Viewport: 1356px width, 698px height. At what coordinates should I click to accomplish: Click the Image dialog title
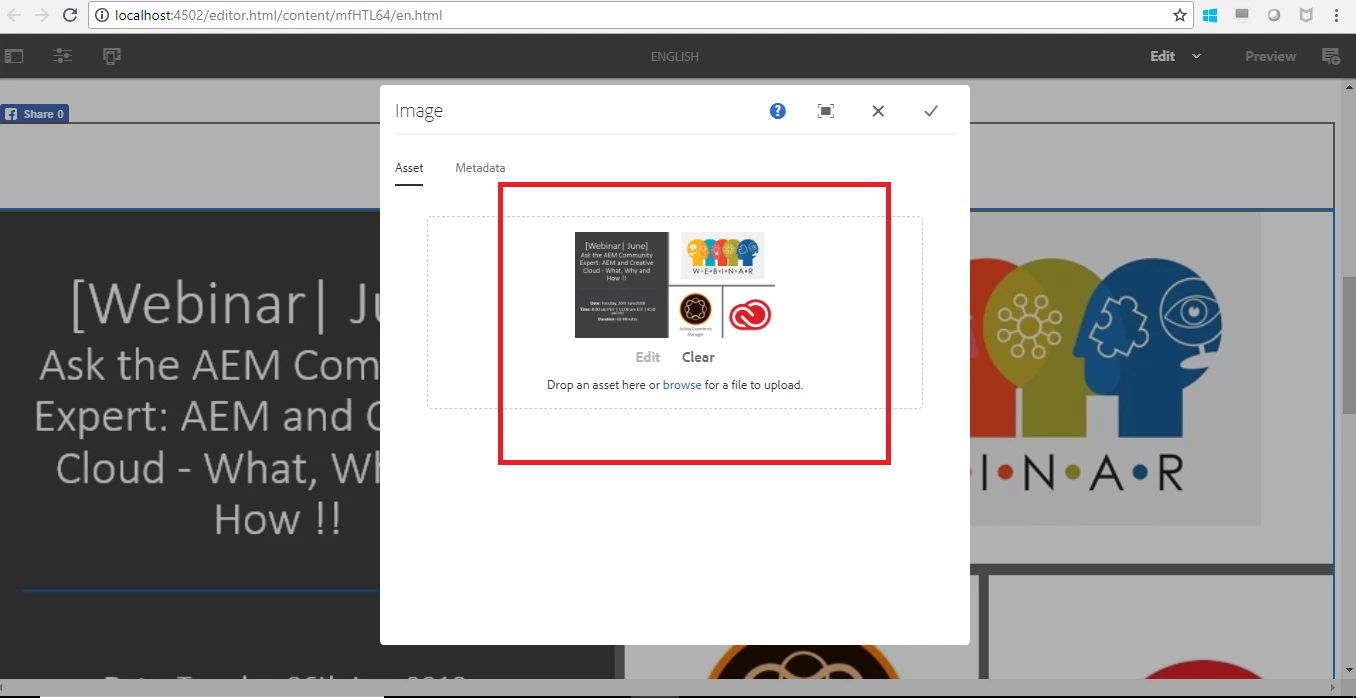click(419, 111)
